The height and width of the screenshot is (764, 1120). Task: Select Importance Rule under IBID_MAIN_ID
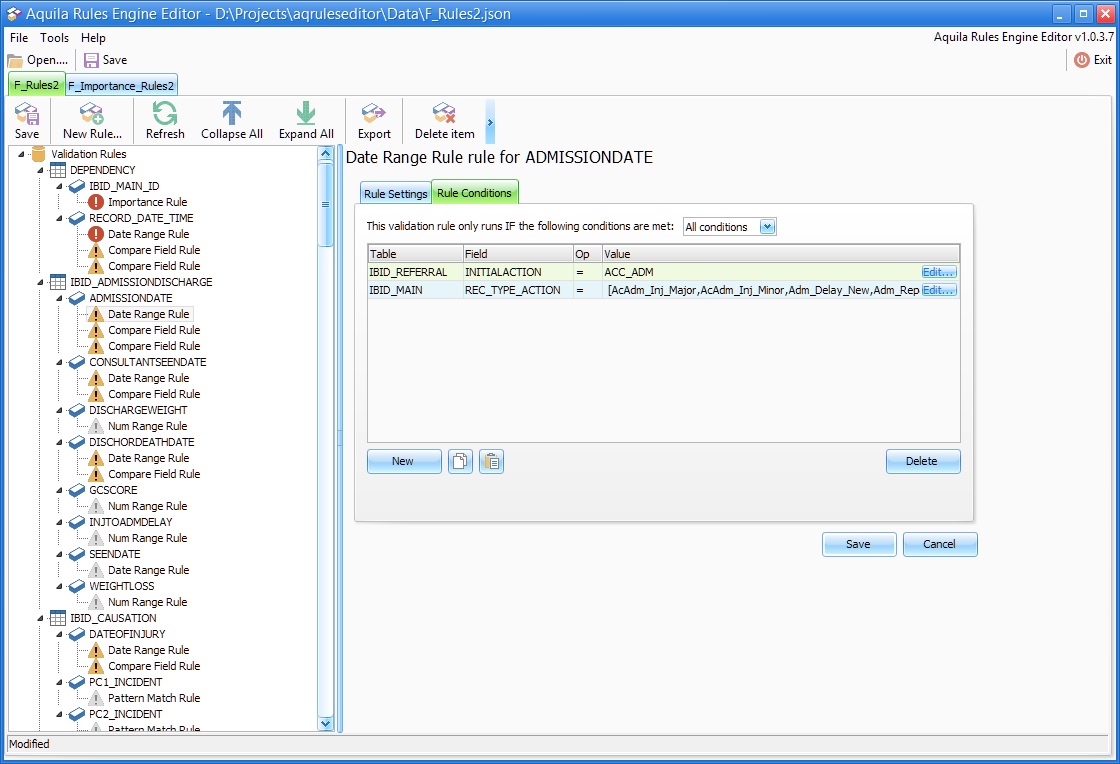click(x=147, y=202)
